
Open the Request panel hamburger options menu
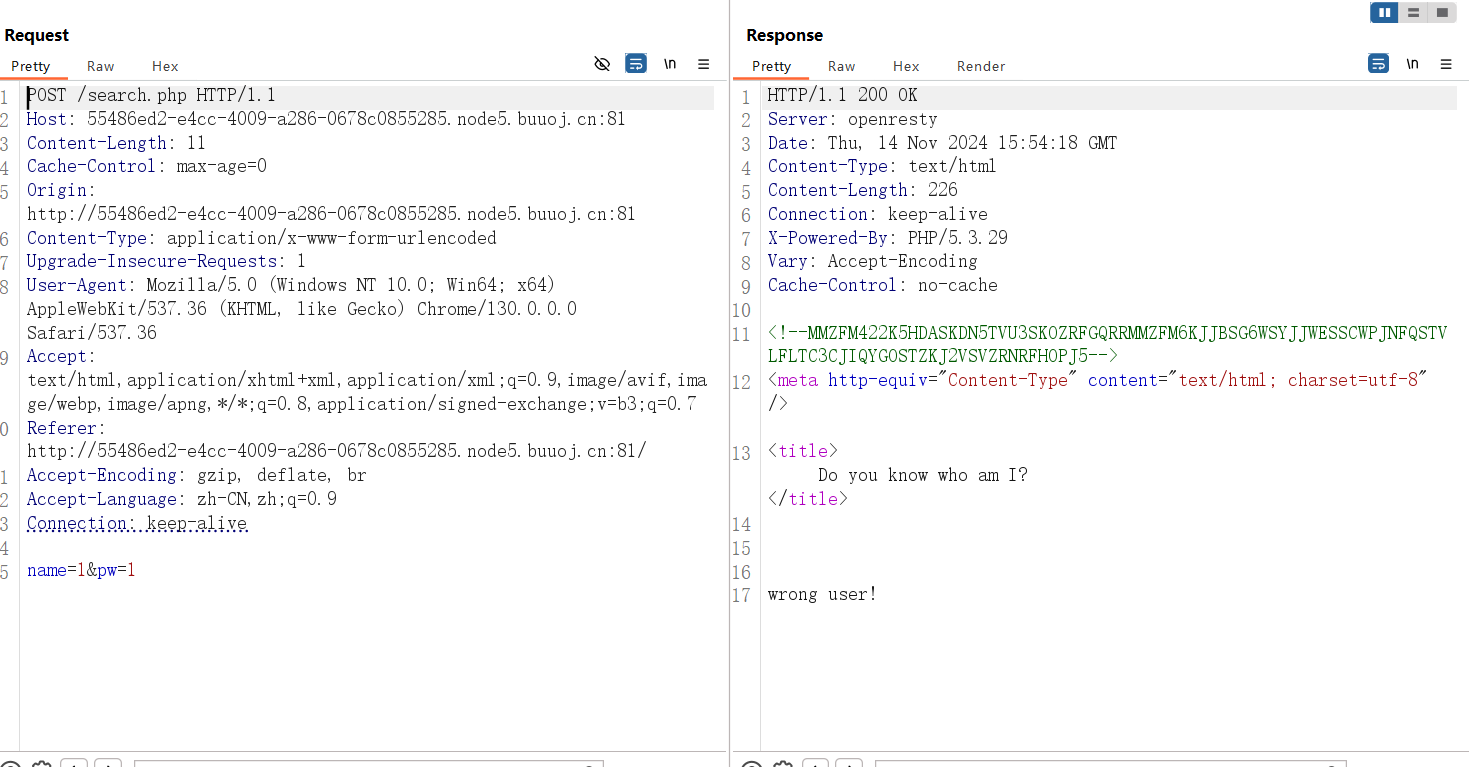pos(704,64)
